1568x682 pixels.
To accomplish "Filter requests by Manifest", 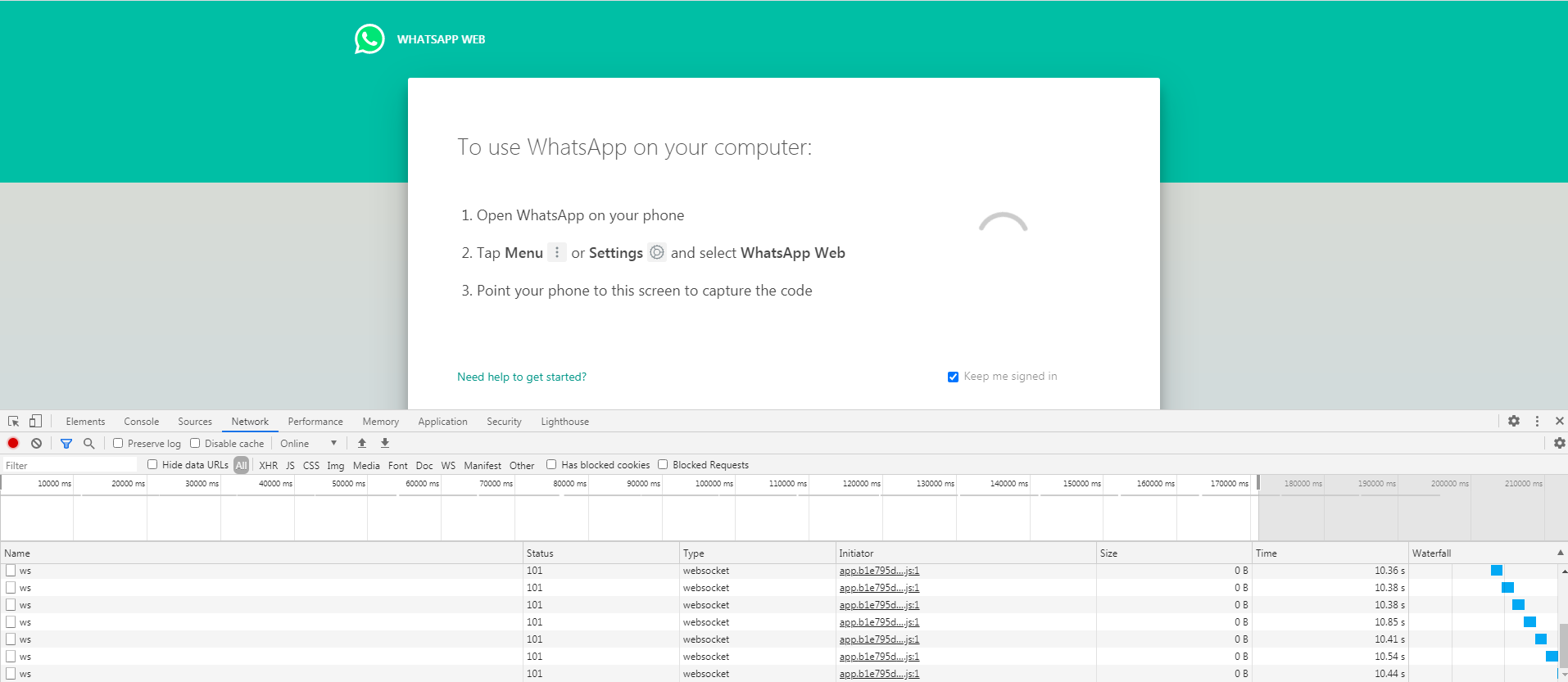I will coord(483,465).
